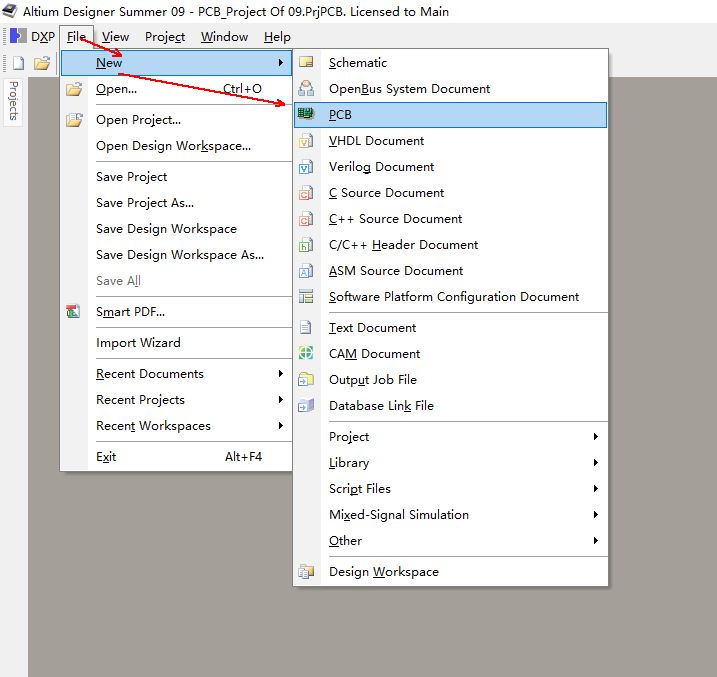This screenshot has height=677, width=717.
Task: Choose Open Design Workspace... entry
Action: click(x=176, y=146)
